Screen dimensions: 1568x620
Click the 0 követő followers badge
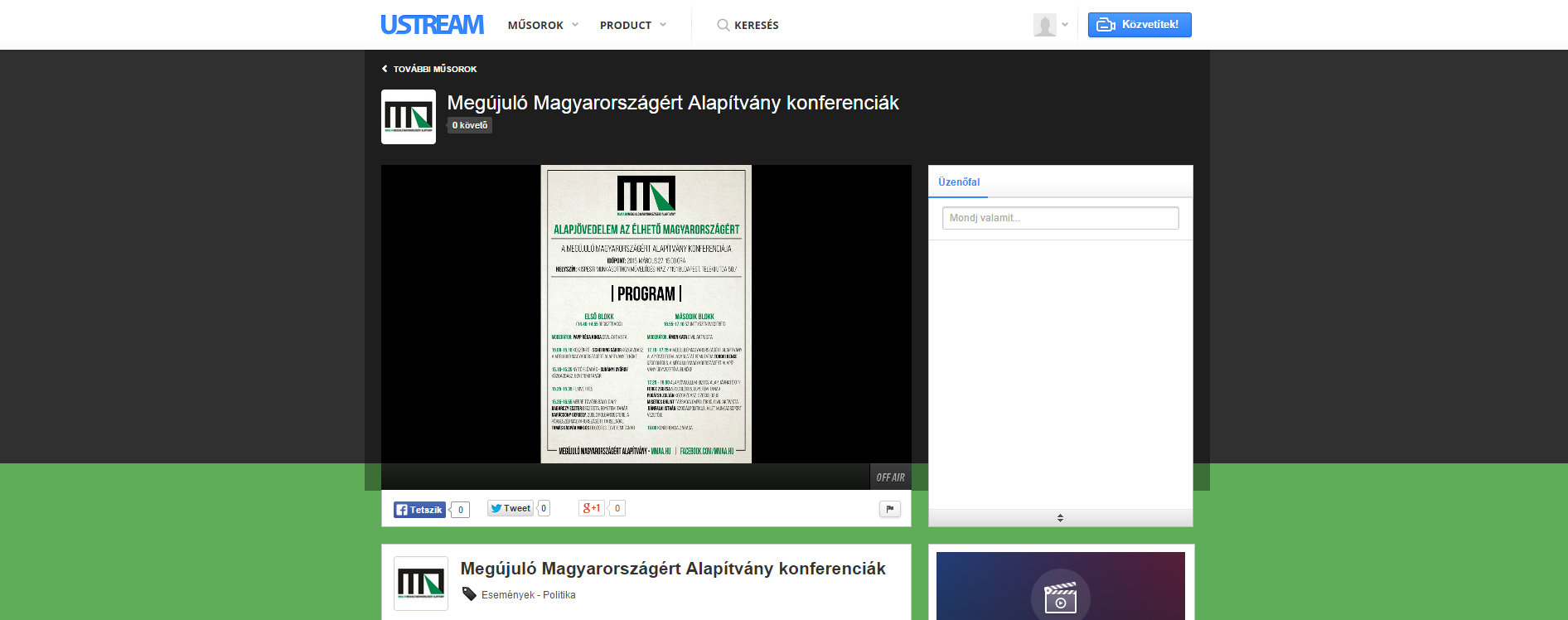coord(470,125)
